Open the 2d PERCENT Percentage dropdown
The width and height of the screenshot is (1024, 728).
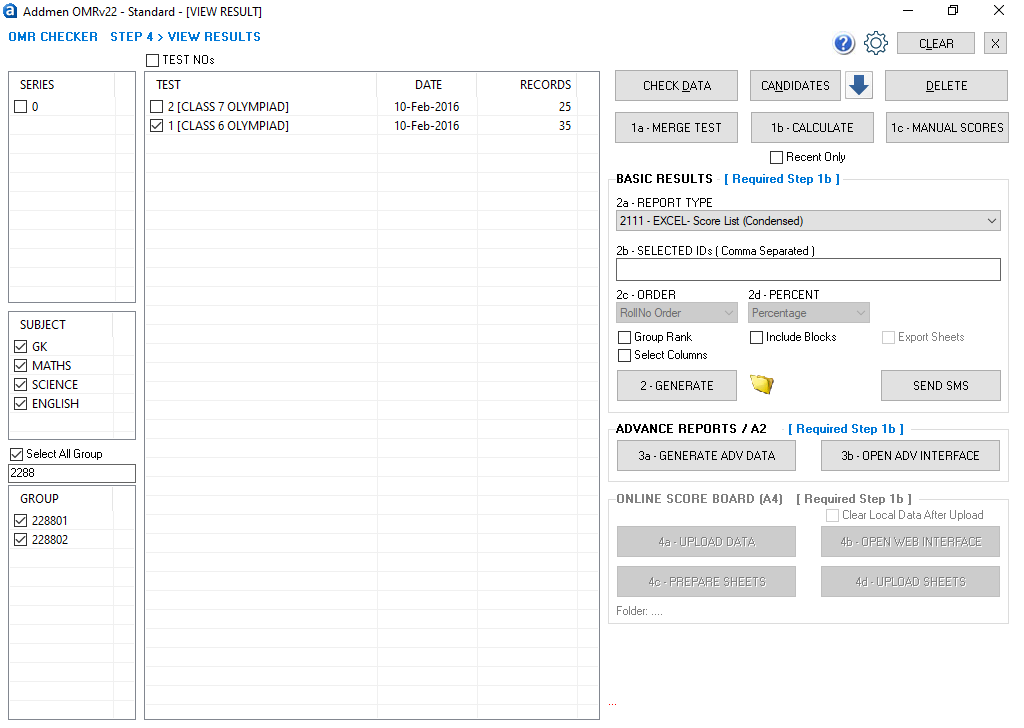[808, 313]
